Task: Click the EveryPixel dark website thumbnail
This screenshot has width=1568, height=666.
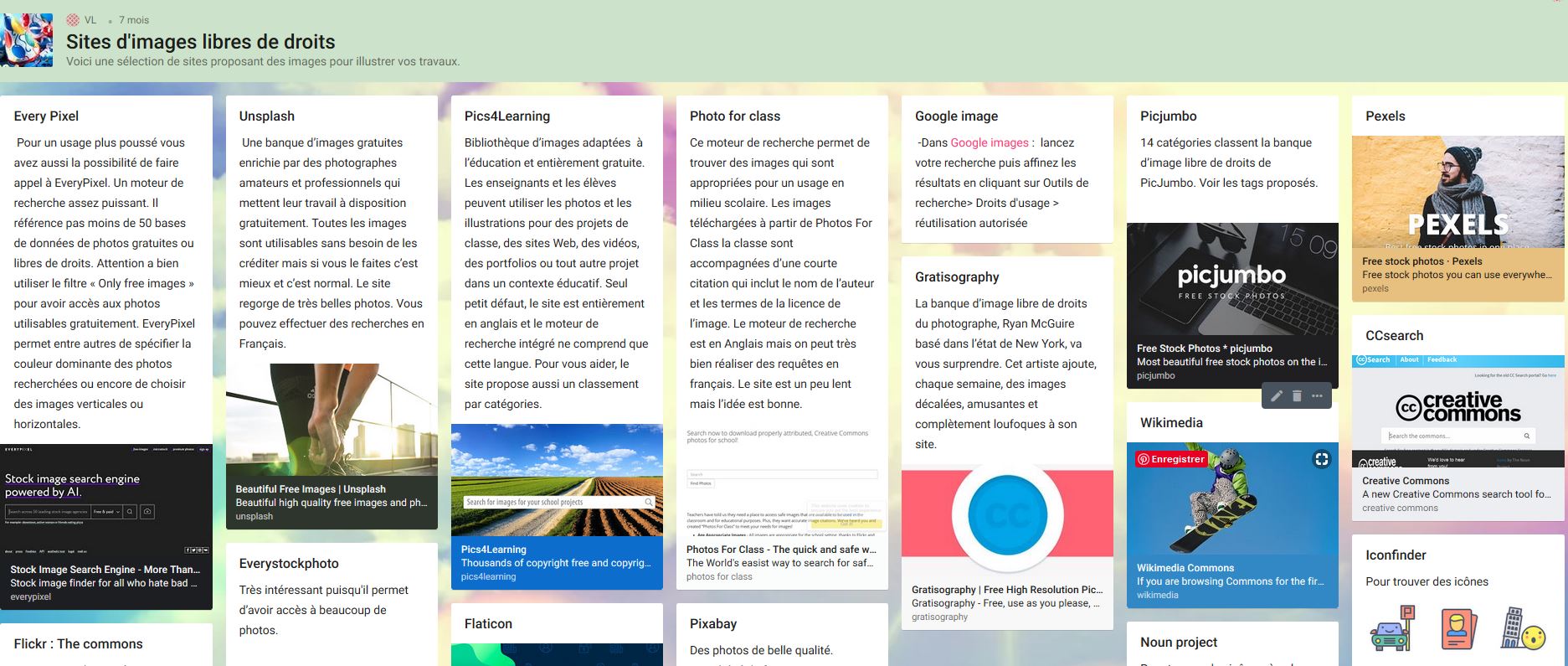Action: point(106,500)
